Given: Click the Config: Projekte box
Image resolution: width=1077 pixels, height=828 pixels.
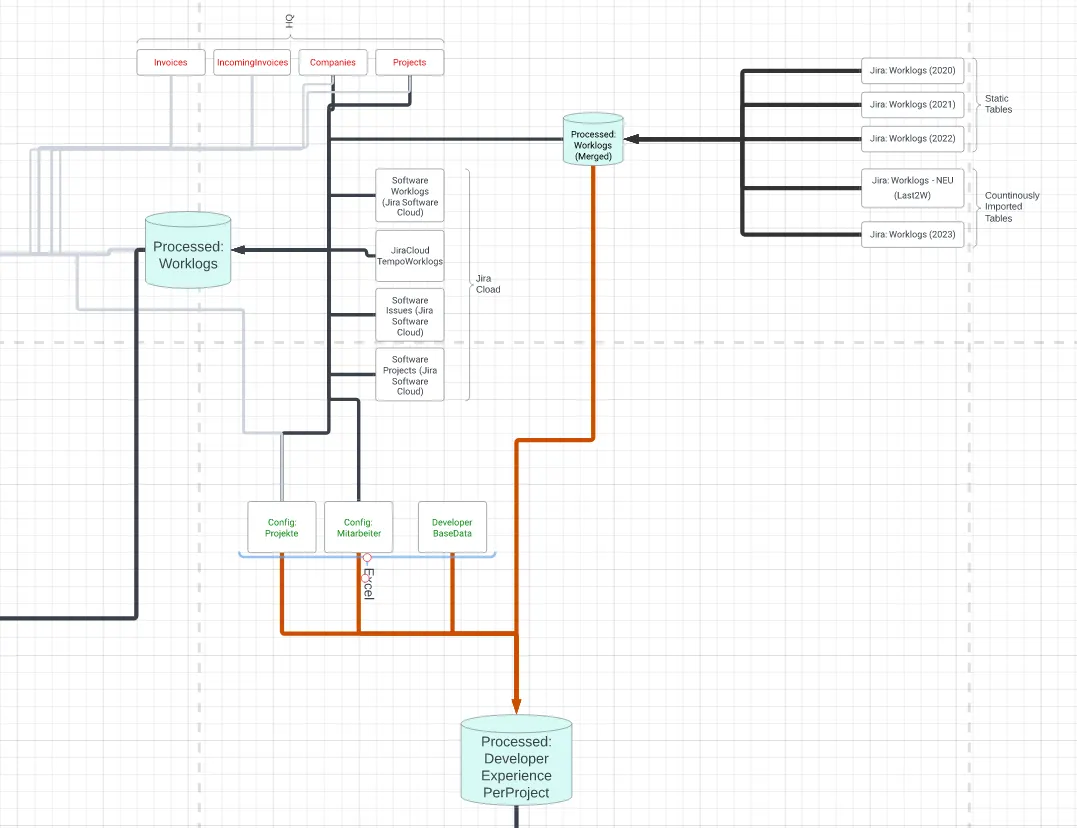Looking at the screenshot, I should pos(282,527).
